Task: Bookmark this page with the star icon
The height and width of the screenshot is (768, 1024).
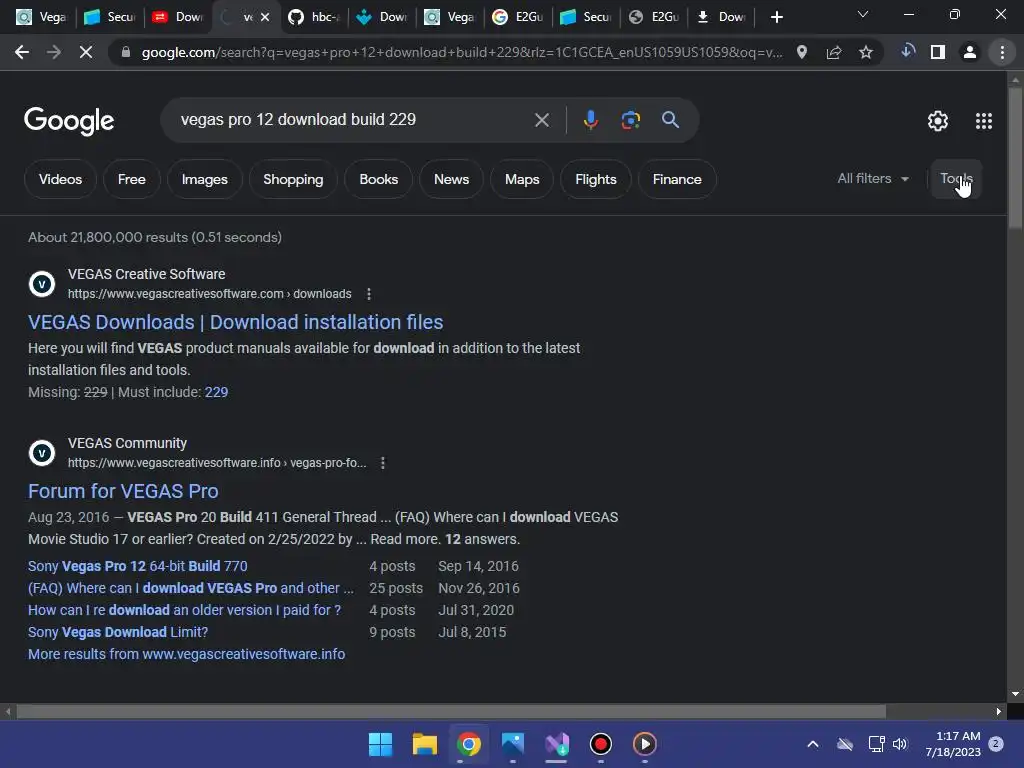Action: [865, 52]
